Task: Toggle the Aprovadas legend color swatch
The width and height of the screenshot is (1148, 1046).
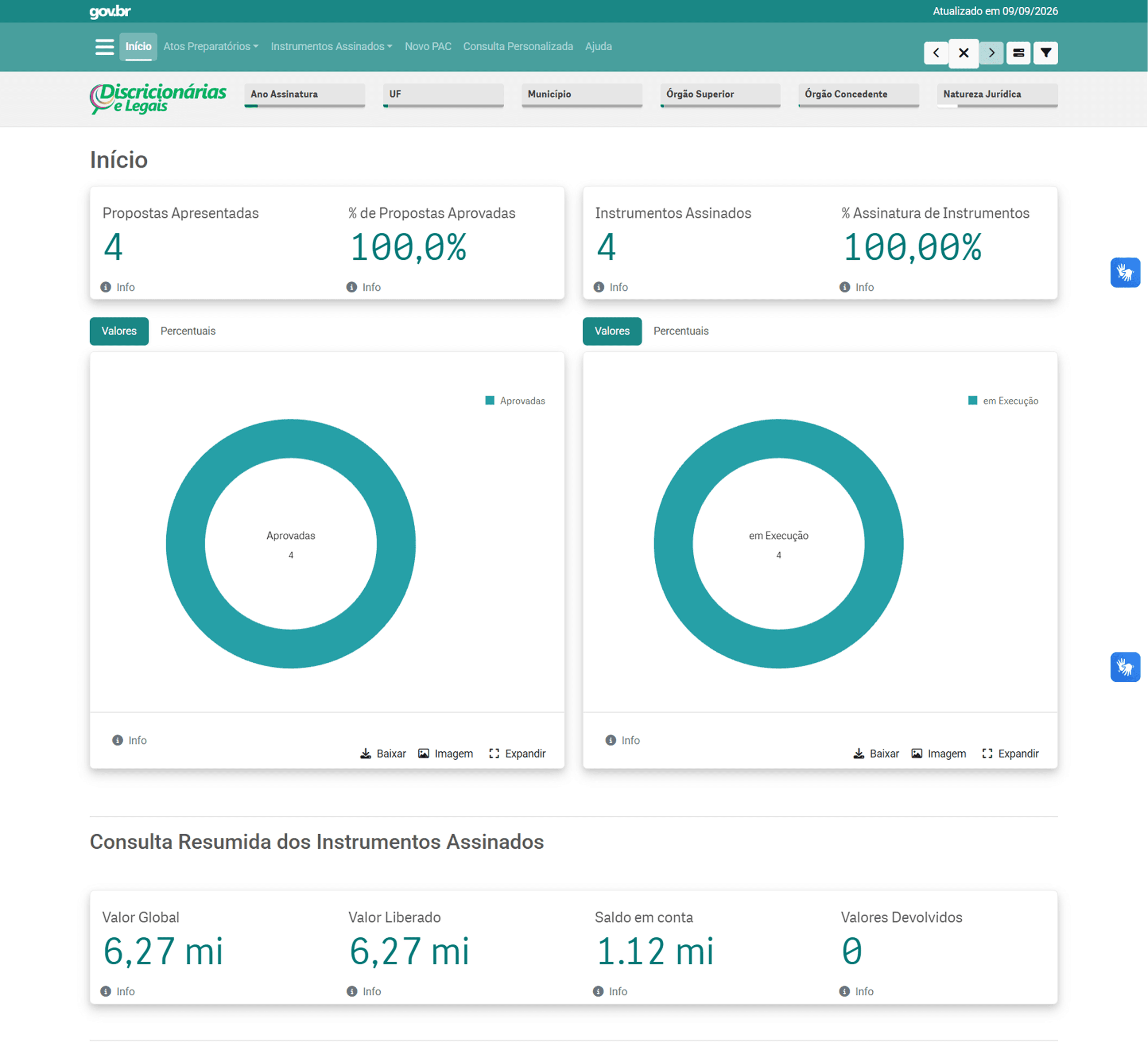Action: click(x=490, y=401)
